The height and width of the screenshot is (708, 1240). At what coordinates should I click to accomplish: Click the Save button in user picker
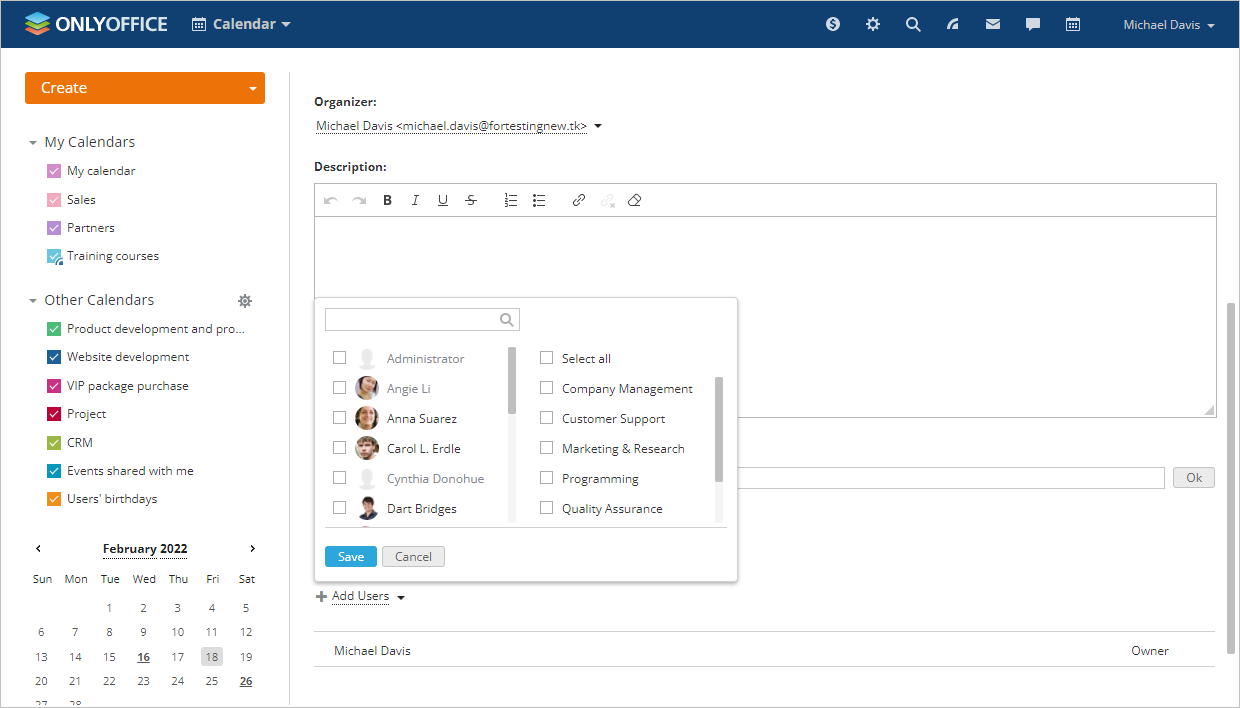tap(351, 557)
